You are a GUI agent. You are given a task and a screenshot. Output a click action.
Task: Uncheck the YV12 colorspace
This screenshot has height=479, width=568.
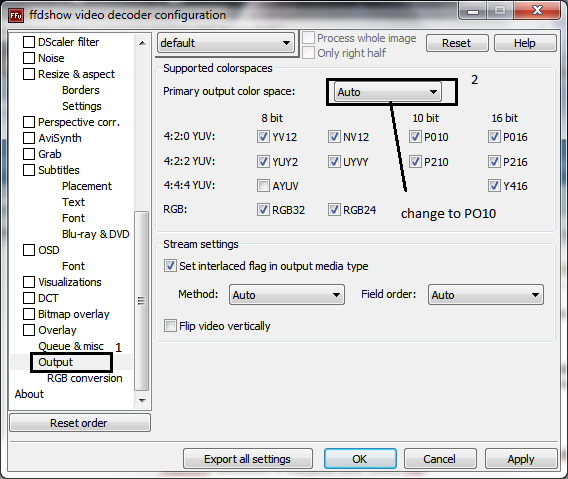263,137
